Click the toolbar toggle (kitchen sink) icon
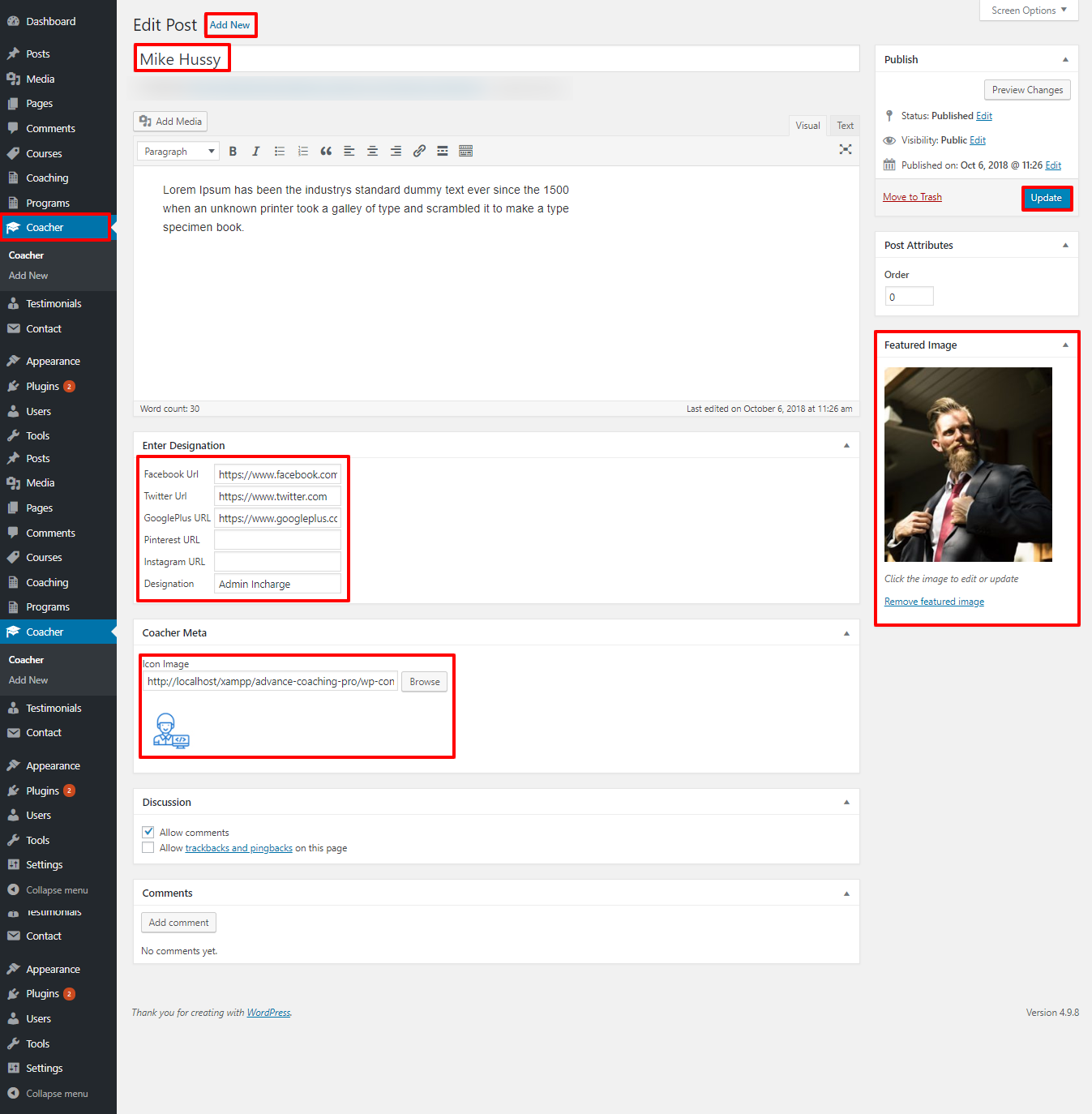 point(465,151)
